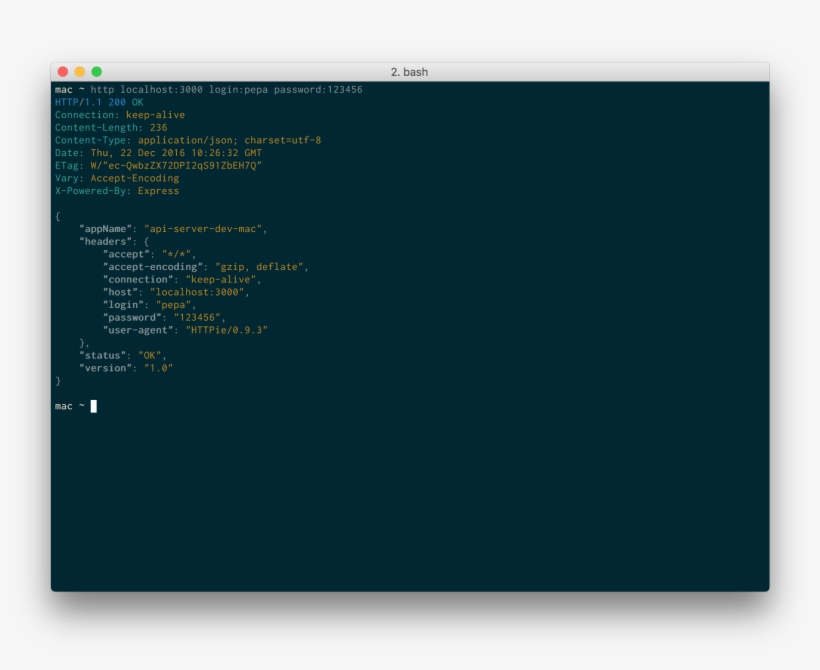Screen dimensions: 820x670
Task: Click the "accept": "*/*" JSON line
Action: [x=150, y=254]
